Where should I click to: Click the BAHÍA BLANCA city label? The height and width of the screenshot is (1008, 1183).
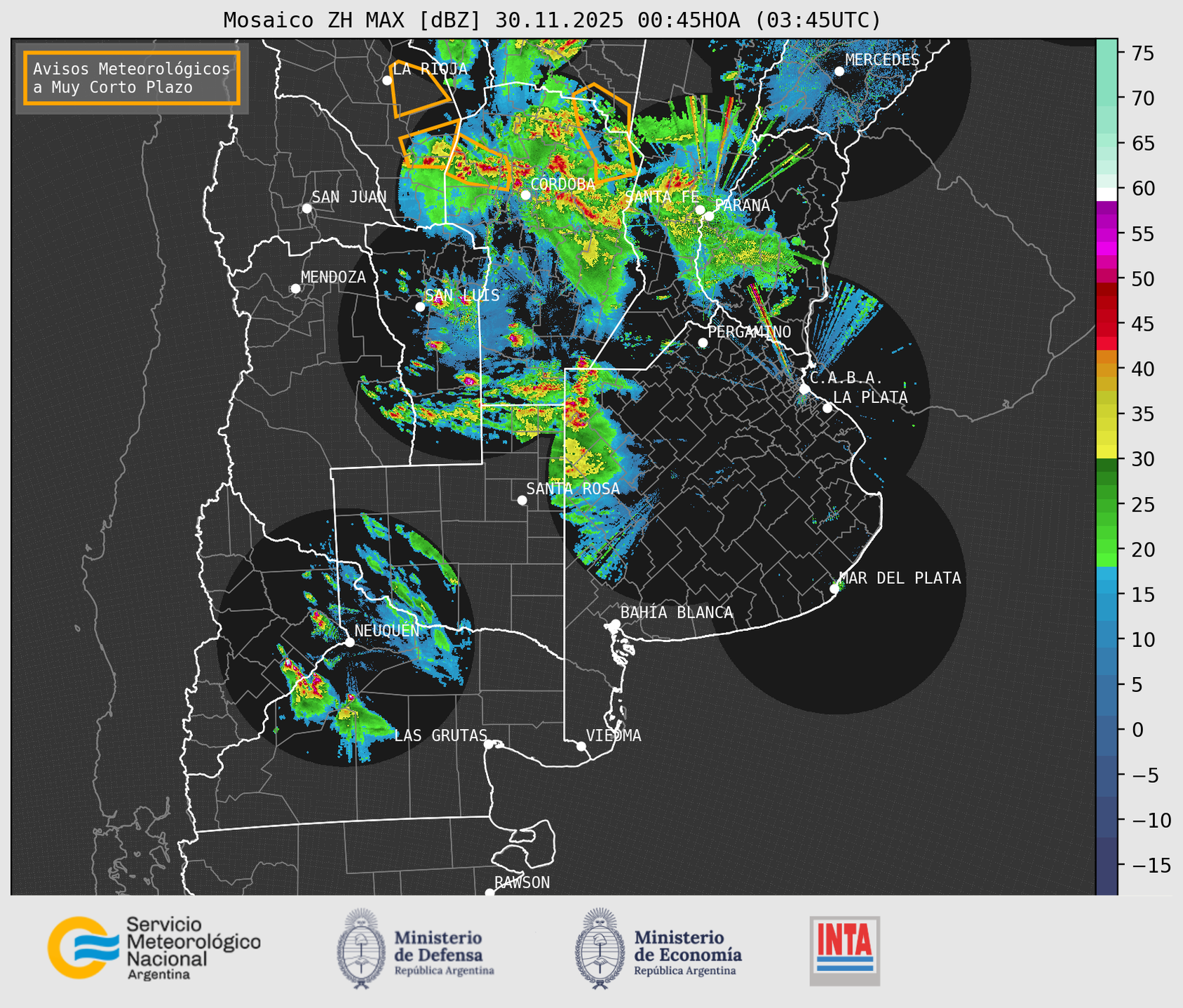point(677,613)
